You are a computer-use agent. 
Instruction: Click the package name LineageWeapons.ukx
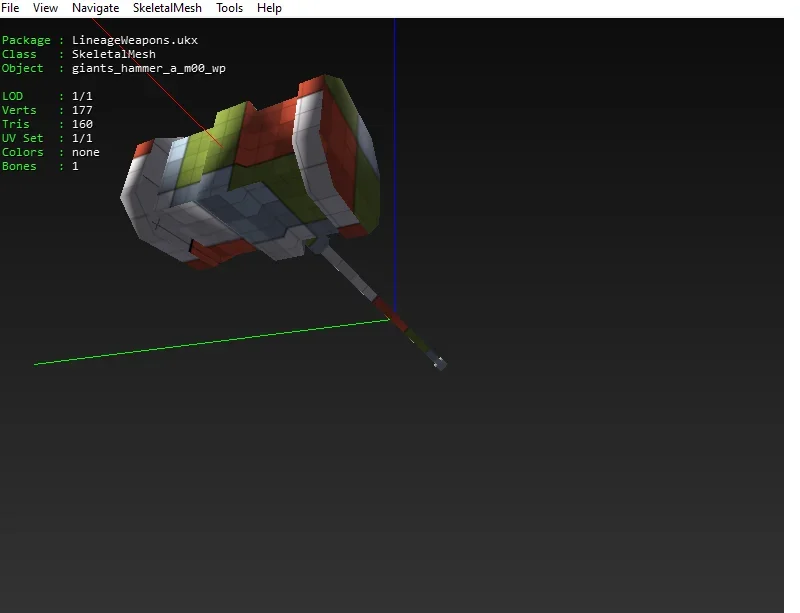click(x=135, y=40)
